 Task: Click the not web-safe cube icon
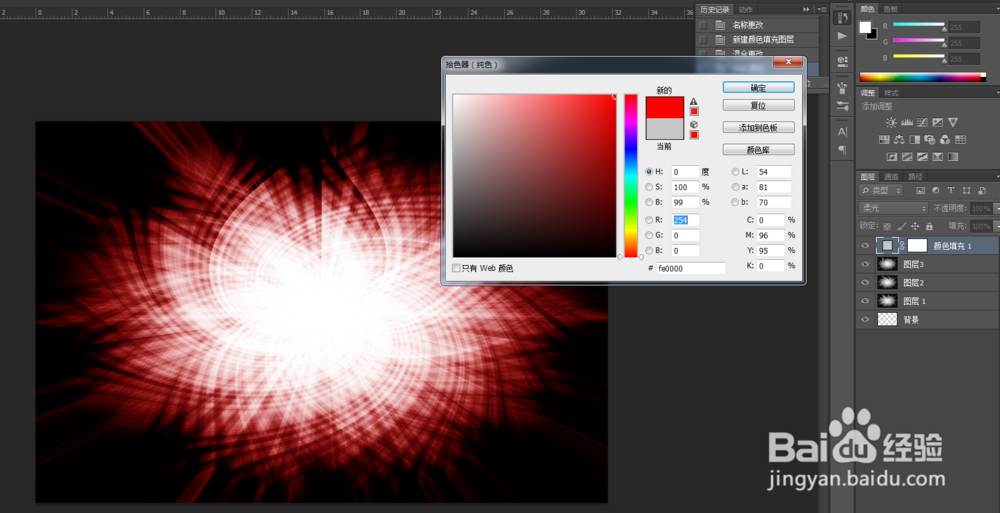[694, 124]
